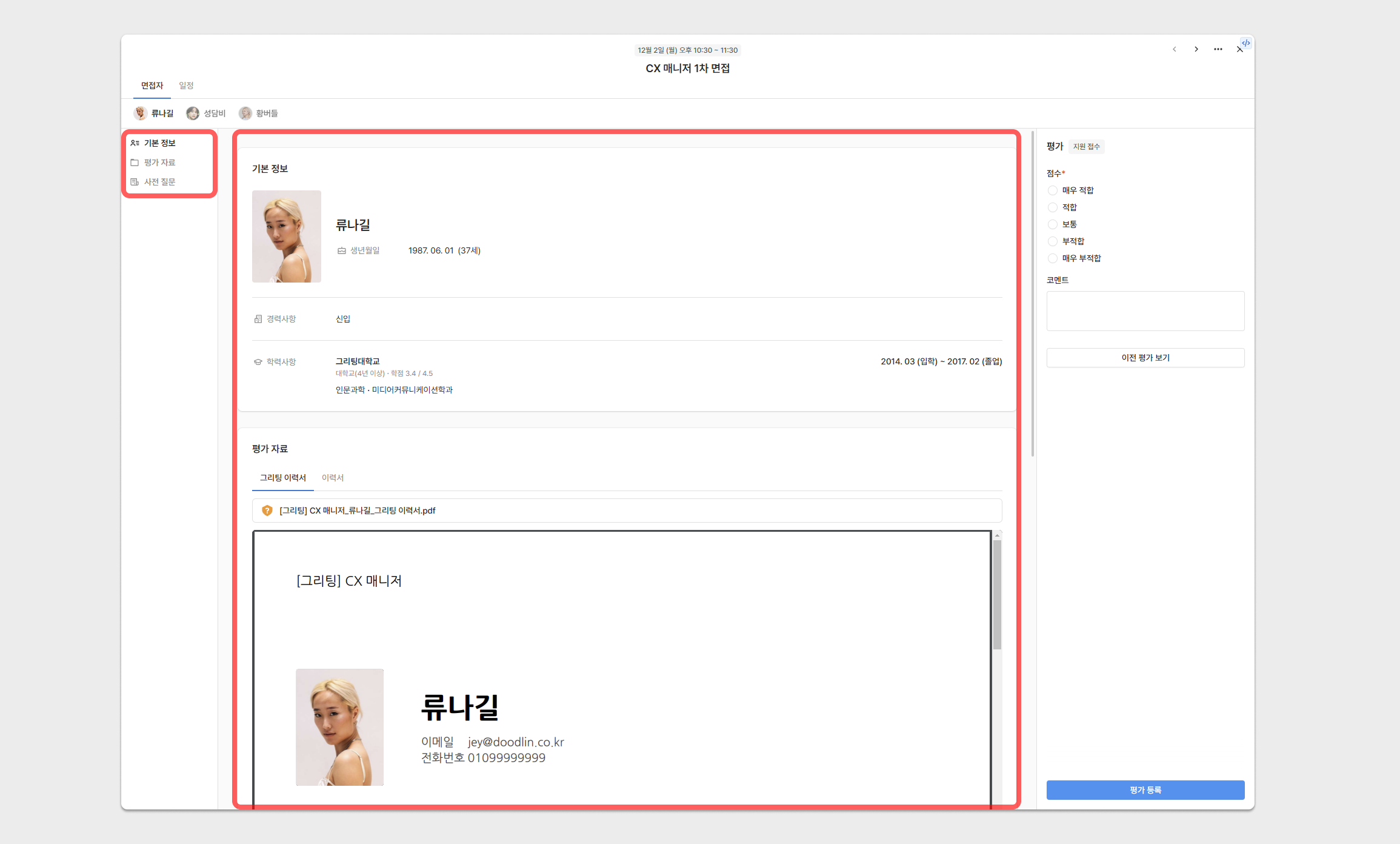Screen dimensions: 1400x844
Task: Click the blue code embed icon
Action: [1245, 43]
